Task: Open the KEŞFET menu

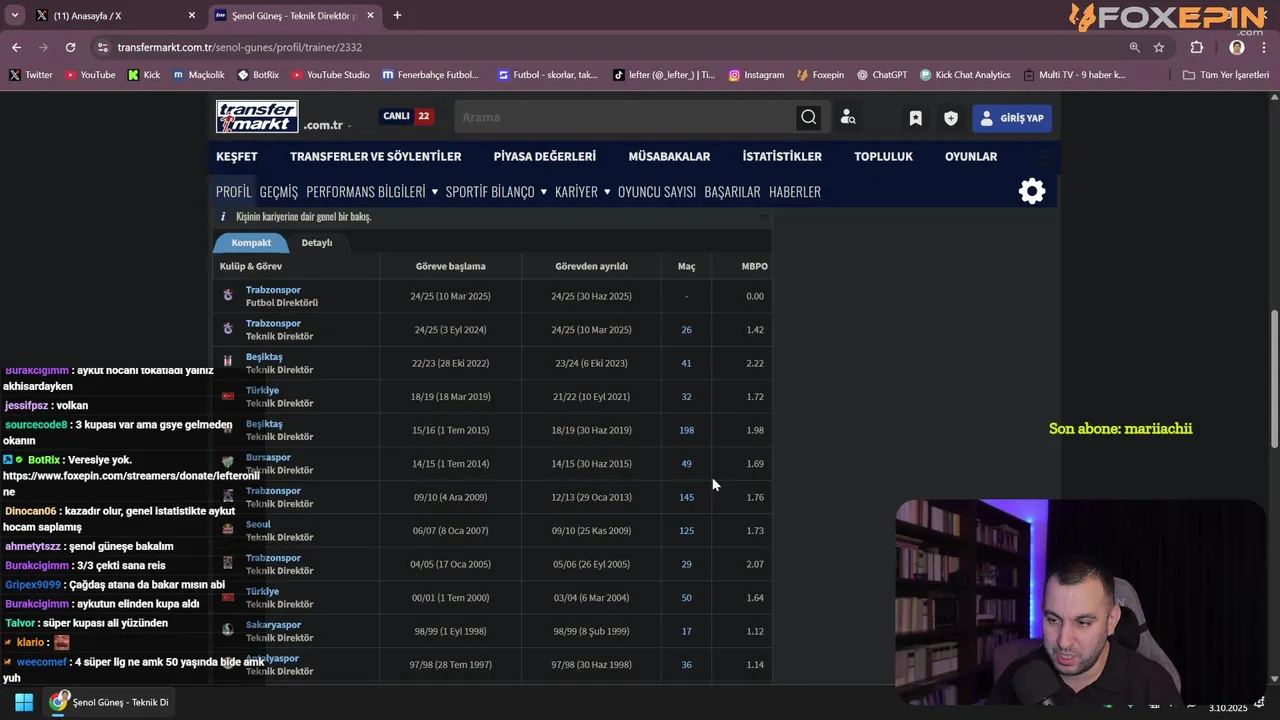Action: click(x=237, y=157)
